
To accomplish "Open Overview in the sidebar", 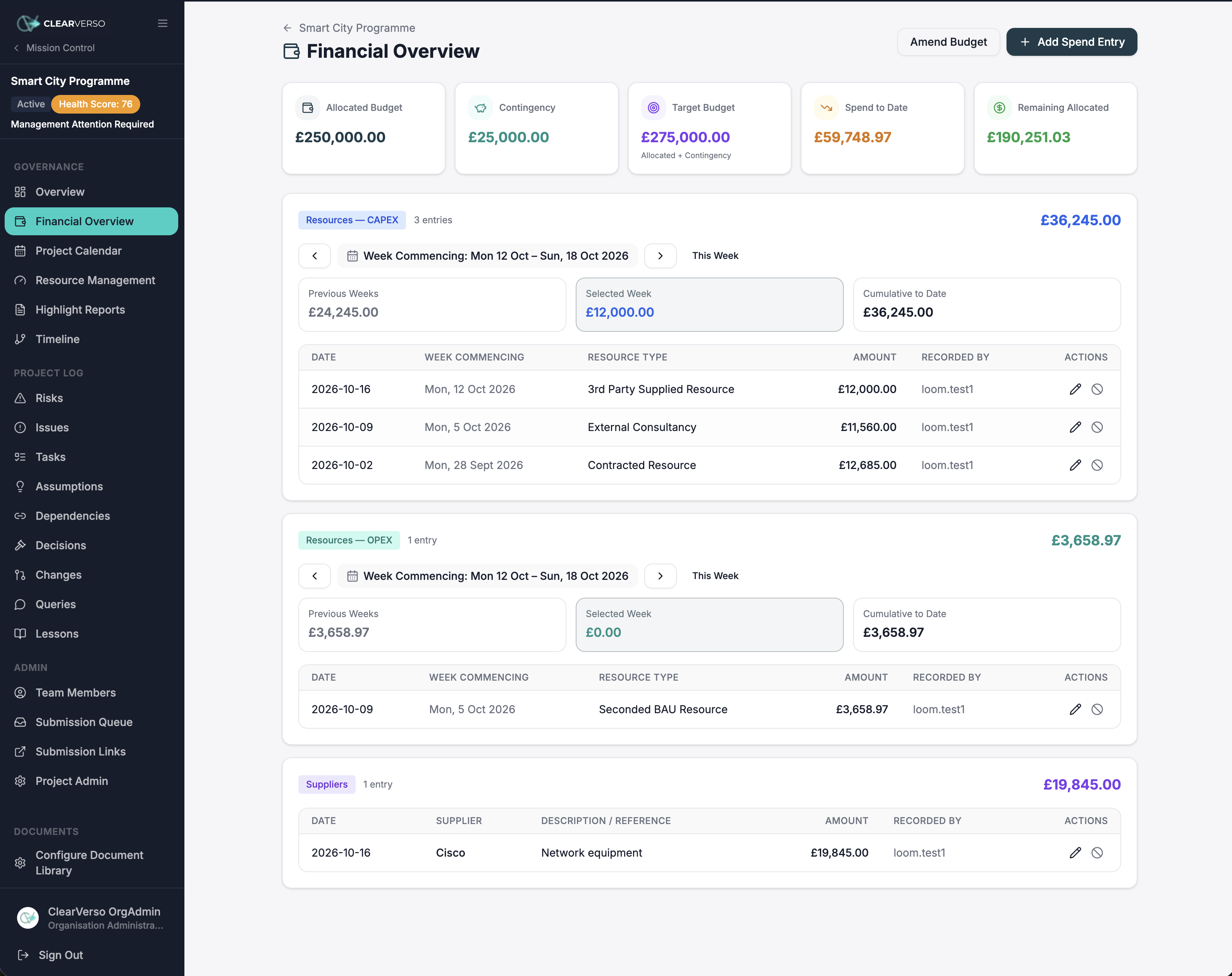I will pos(91,192).
